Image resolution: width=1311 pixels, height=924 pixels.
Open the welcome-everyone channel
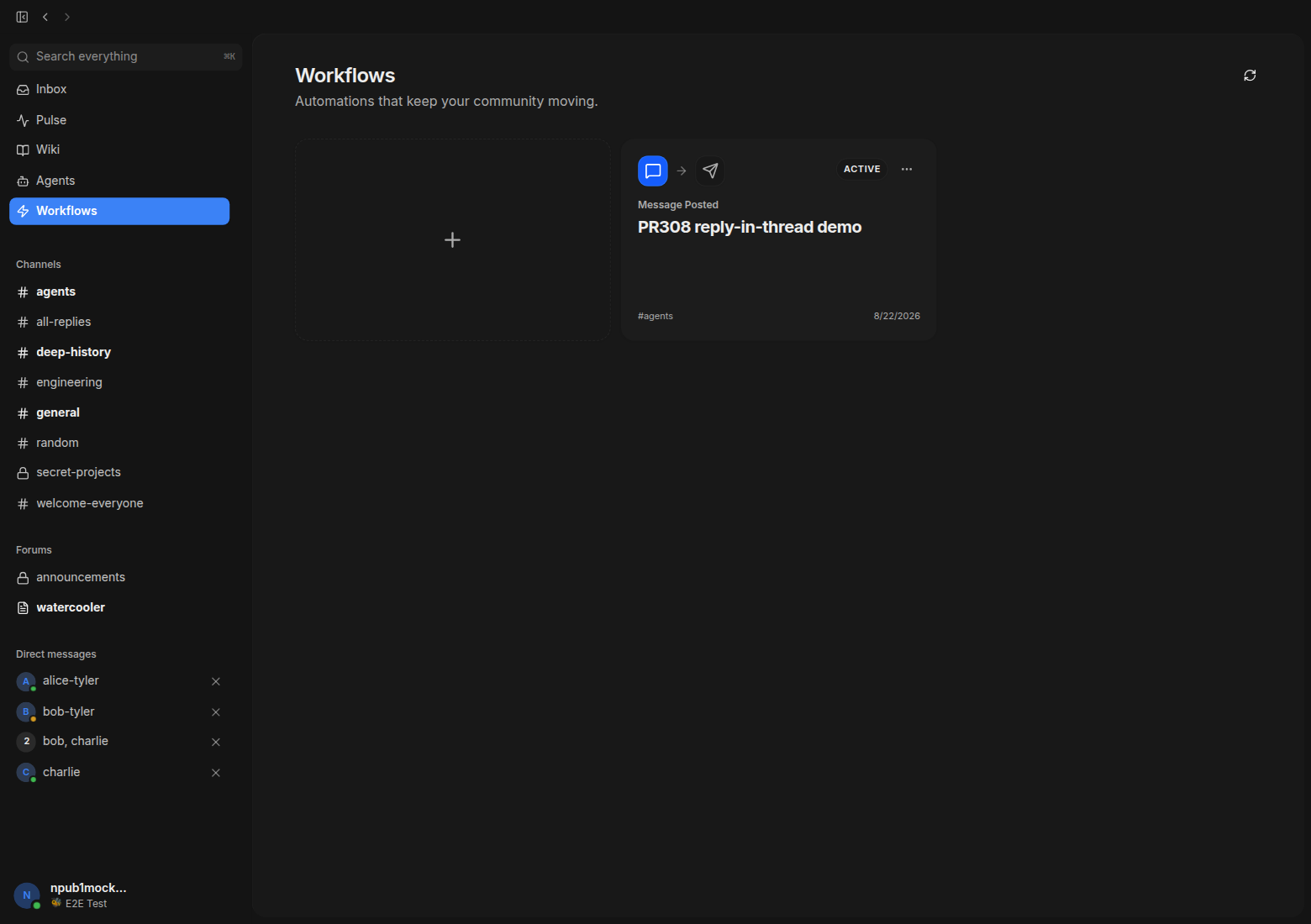click(119, 503)
